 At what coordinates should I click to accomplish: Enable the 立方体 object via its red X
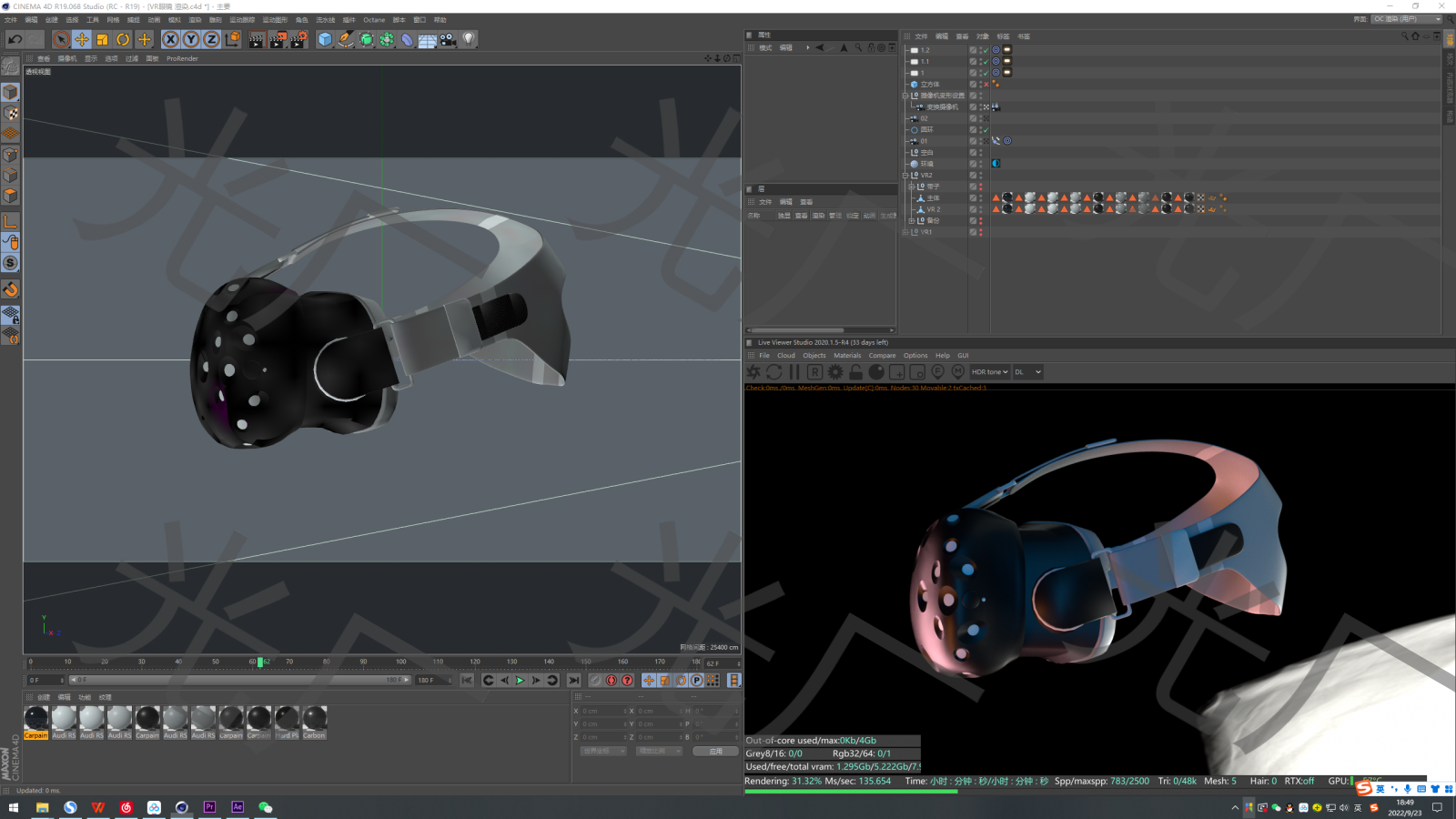(986, 85)
